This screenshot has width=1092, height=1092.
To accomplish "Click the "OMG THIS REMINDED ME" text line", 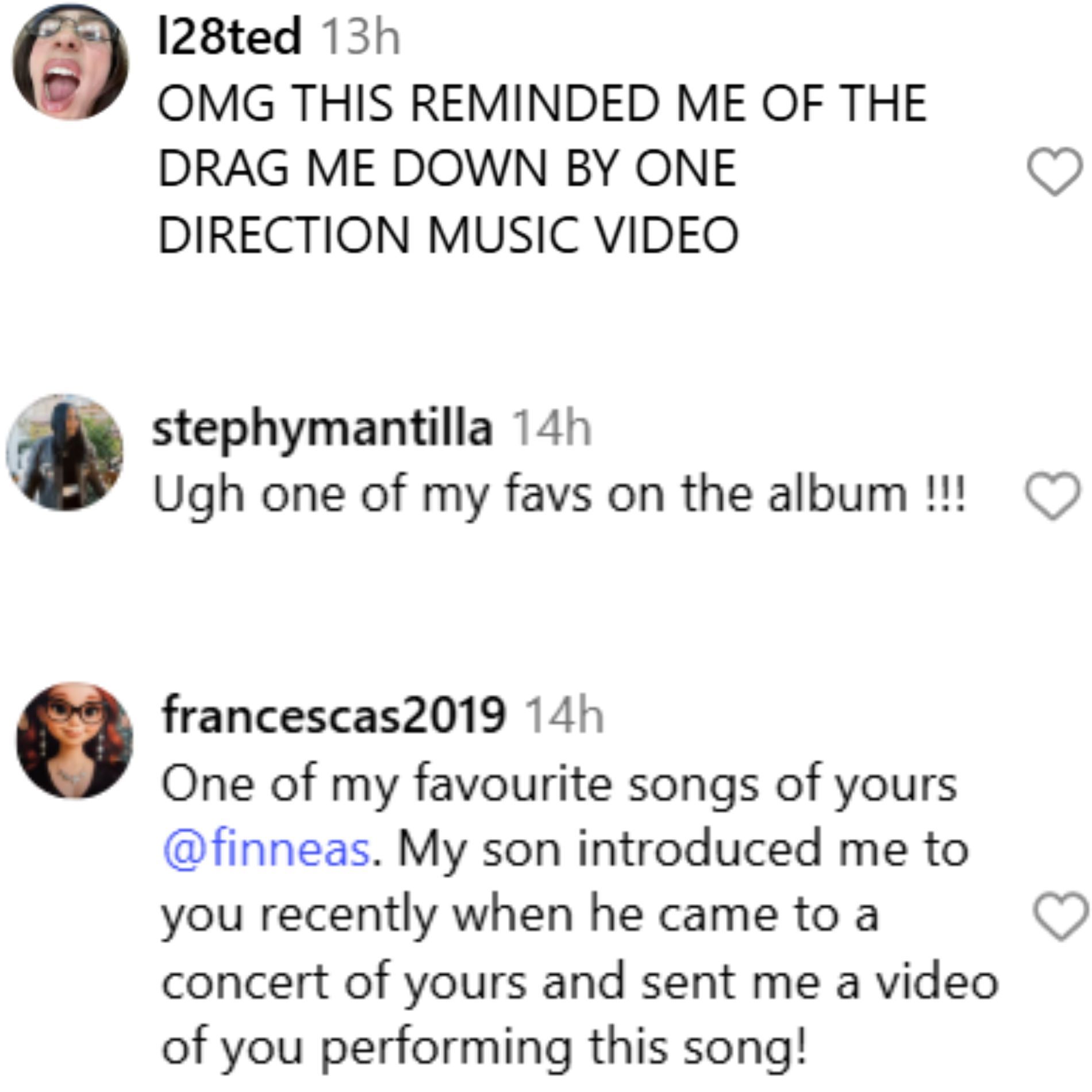I will coord(541,103).
